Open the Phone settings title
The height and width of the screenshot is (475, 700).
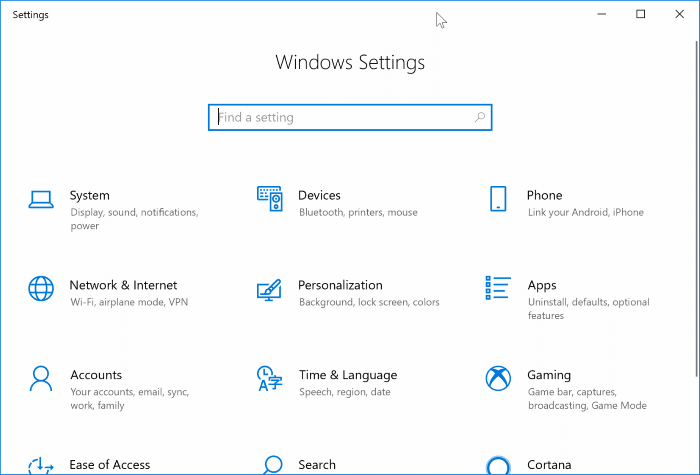545,196
